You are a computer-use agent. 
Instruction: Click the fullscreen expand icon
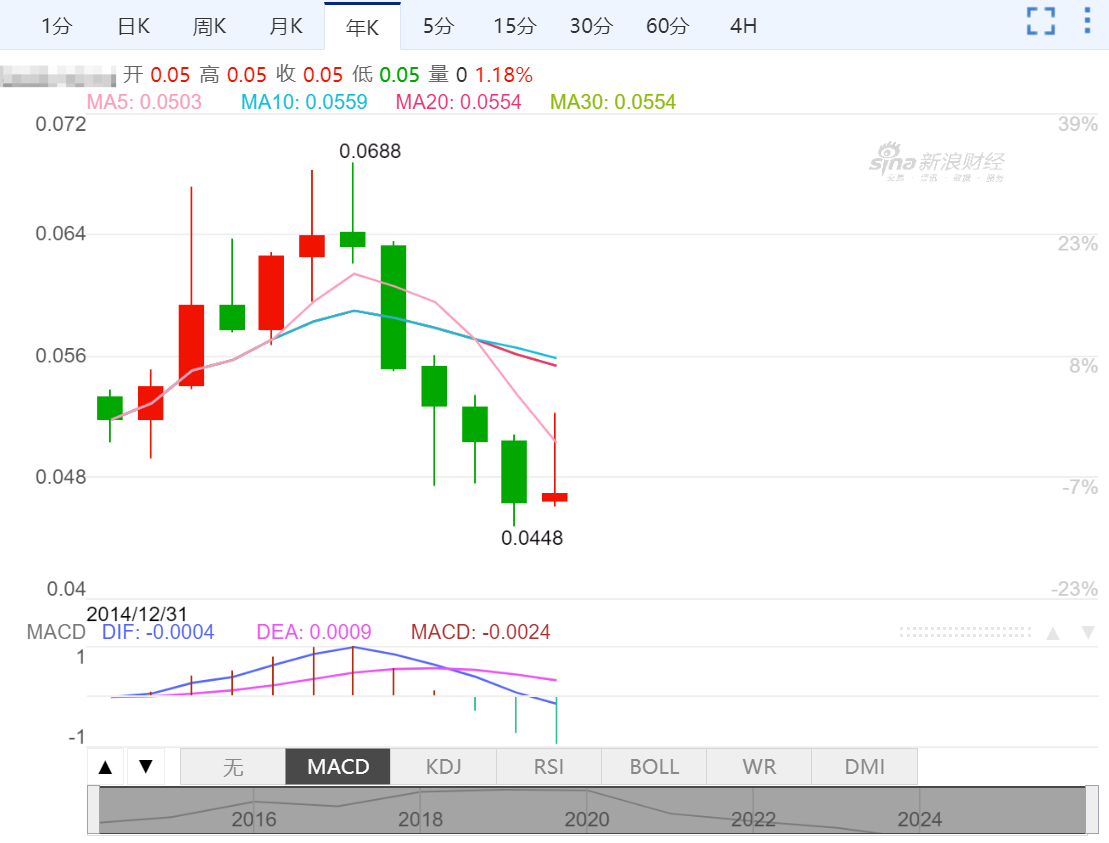click(x=1041, y=21)
